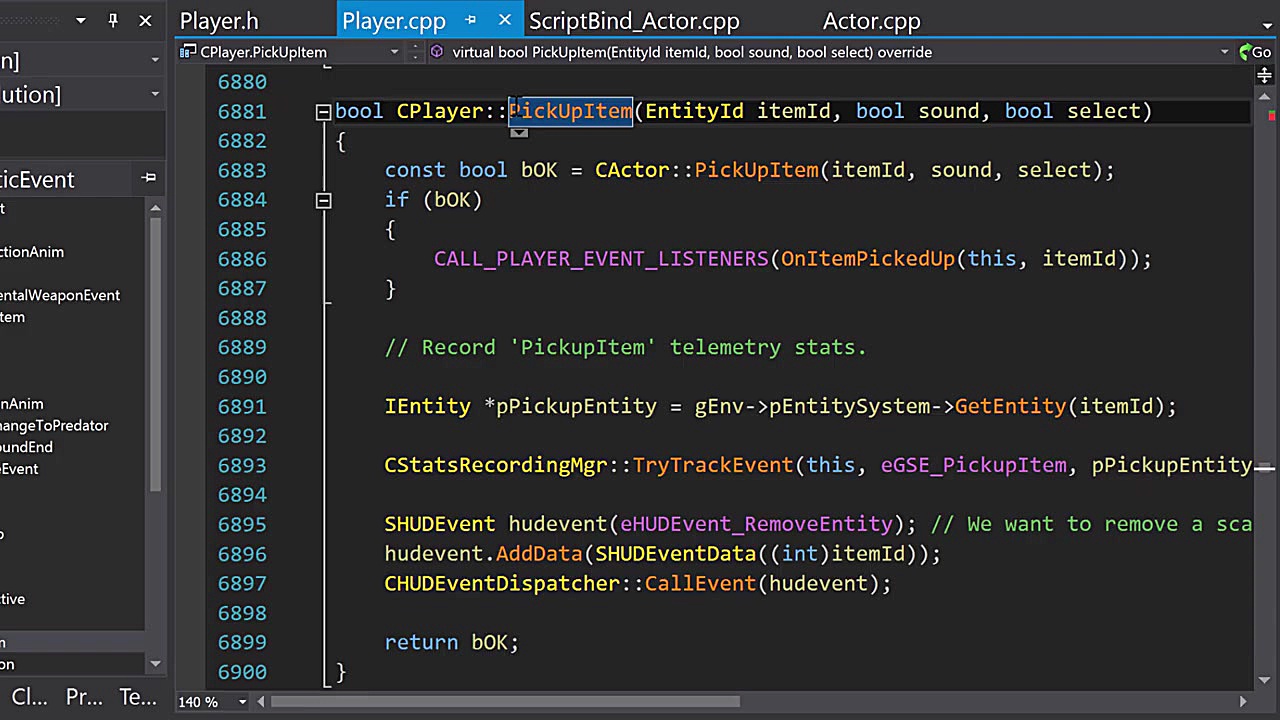Click the green Go button
This screenshot has height=720, width=1280.
[x=1255, y=52]
